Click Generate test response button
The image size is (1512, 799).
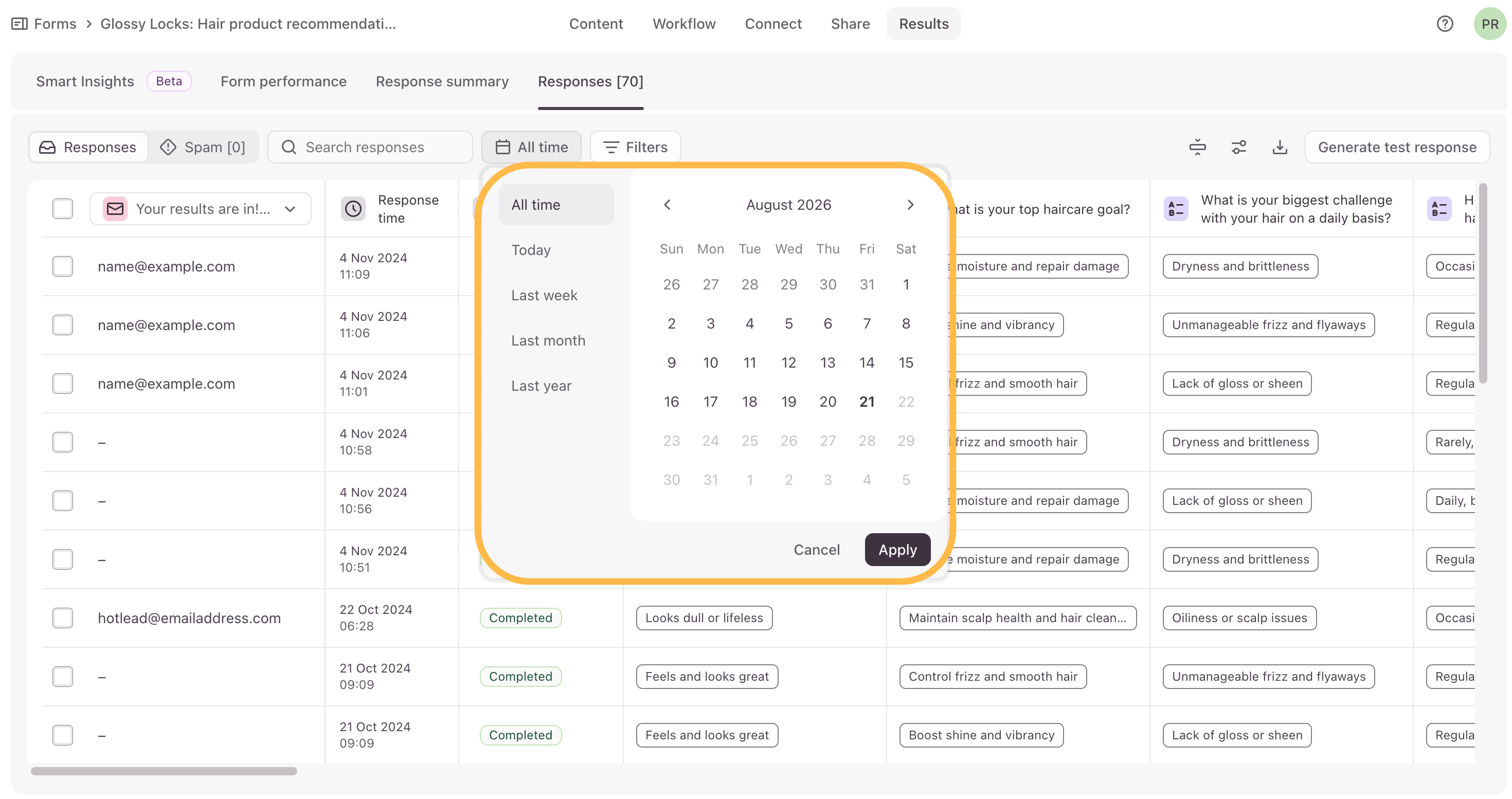click(1397, 147)
